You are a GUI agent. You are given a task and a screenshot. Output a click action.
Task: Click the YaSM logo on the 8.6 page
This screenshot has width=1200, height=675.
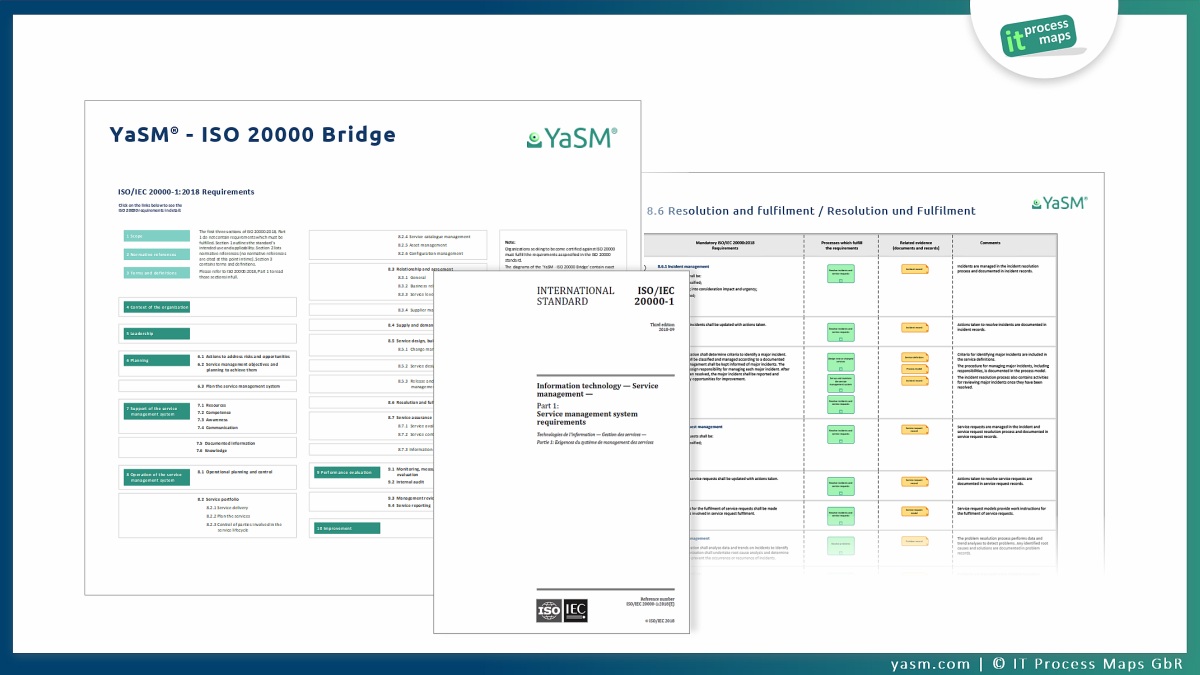click(1059, 202)
